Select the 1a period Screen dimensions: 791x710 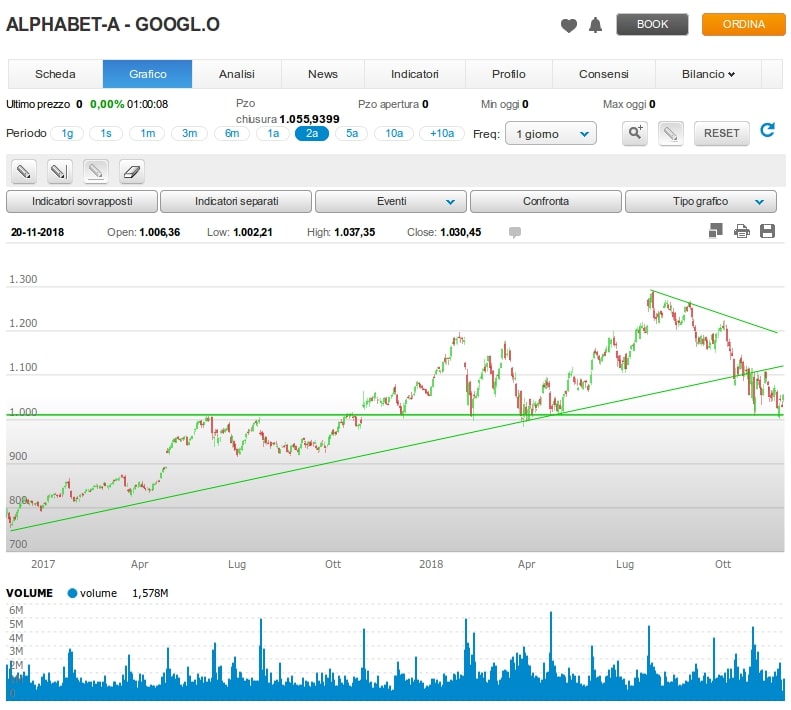tap(273, 133)
